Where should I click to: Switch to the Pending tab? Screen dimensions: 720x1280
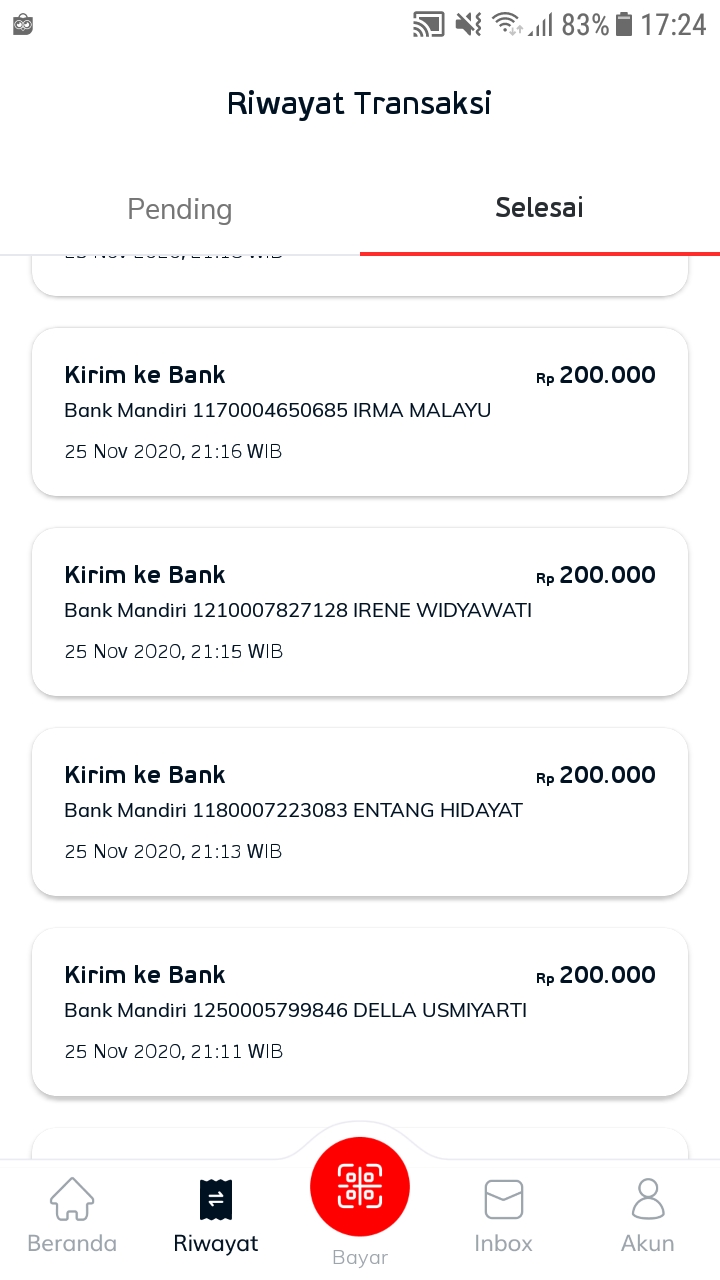(x=180, y=209)
